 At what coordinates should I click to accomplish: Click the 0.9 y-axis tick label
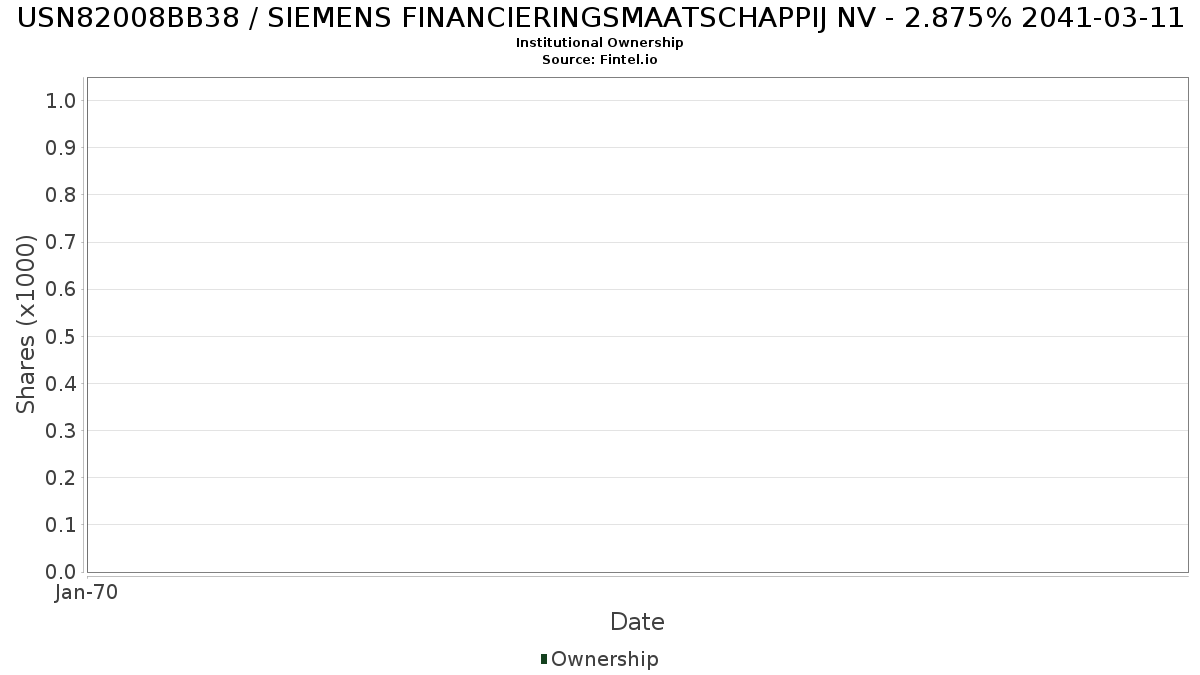[x=61, y=147]
